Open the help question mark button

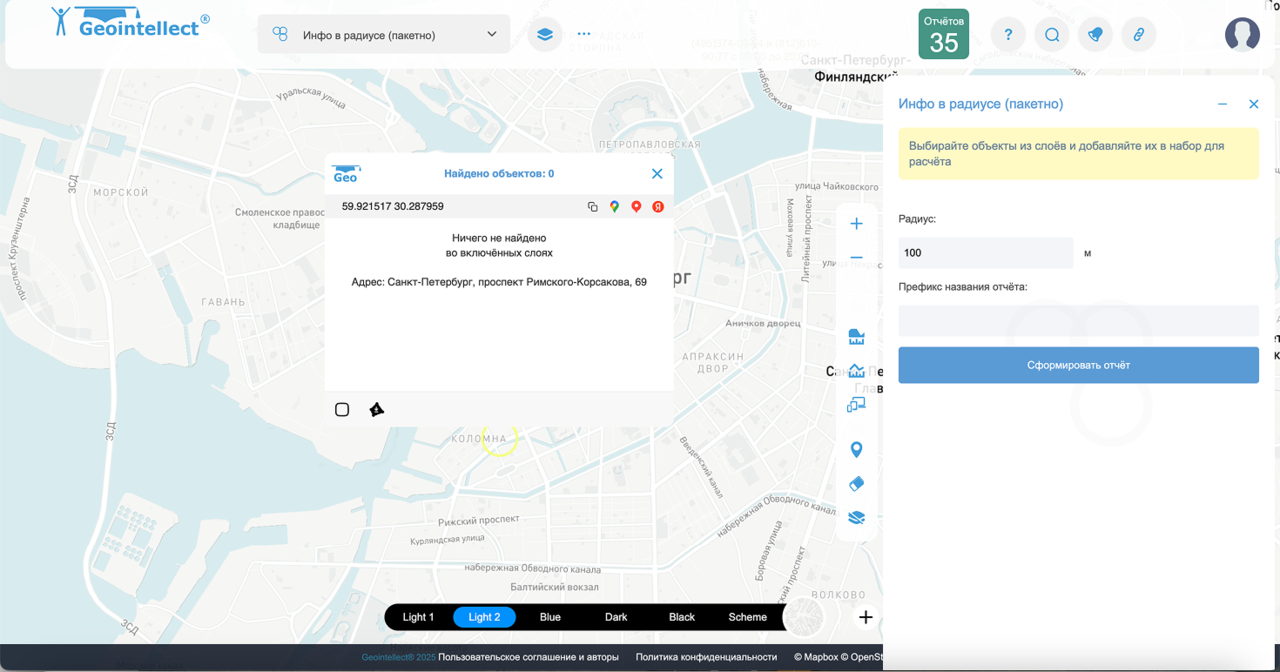pos(1008,35)
